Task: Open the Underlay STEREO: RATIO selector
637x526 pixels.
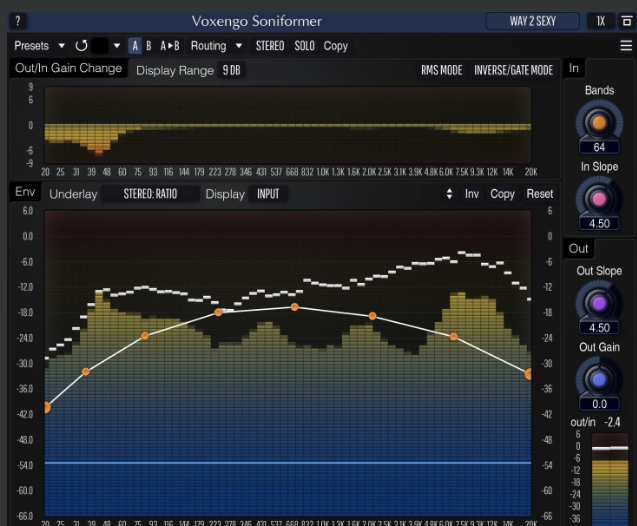Action: [x=150, y=194]
